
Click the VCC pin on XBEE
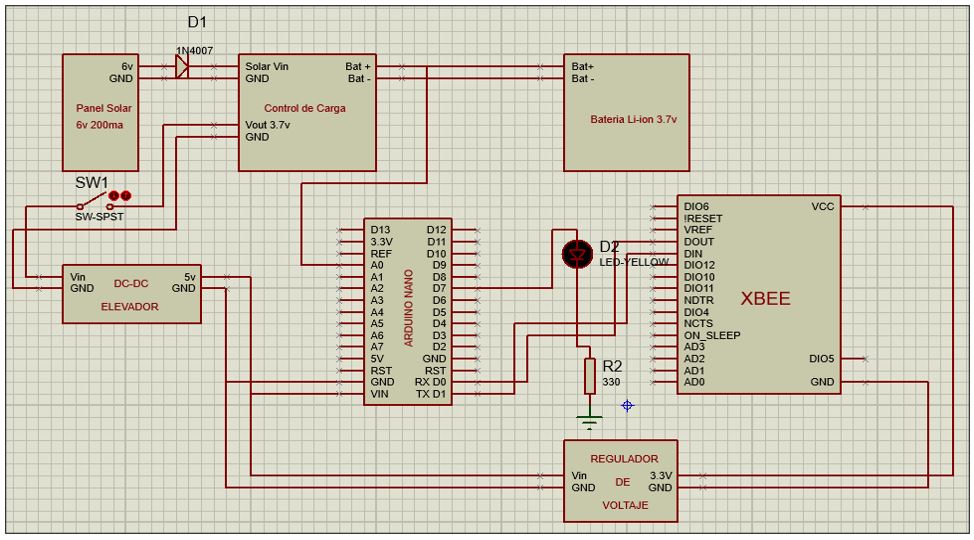click(x=822, y=207)
